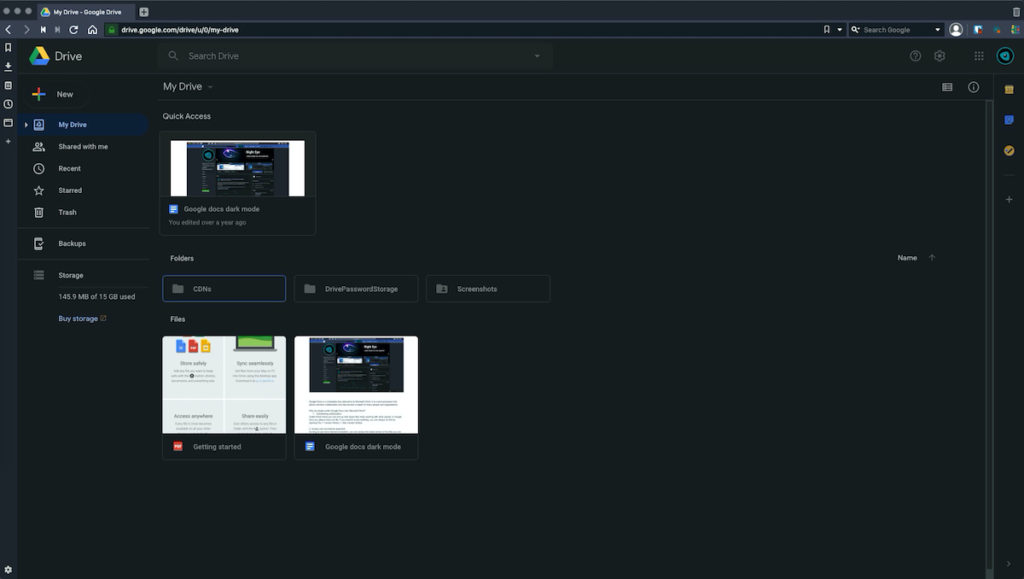The width and height of the screenshot is (1024, 579).
Task: Toggle to list view layout
Action: coord(946,87)
